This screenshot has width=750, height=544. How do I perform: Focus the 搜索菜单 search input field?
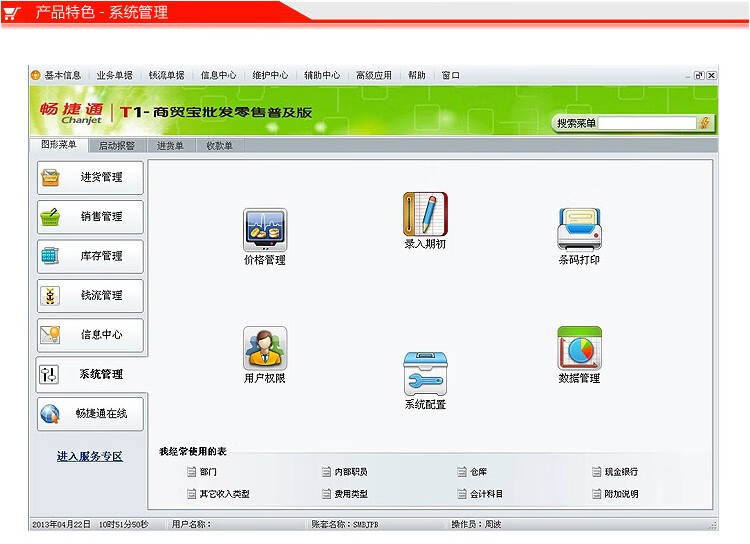(647, 123)
